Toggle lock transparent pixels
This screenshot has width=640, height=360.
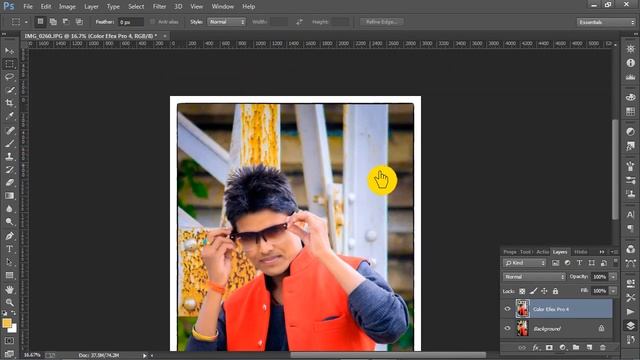click(522, 291)
